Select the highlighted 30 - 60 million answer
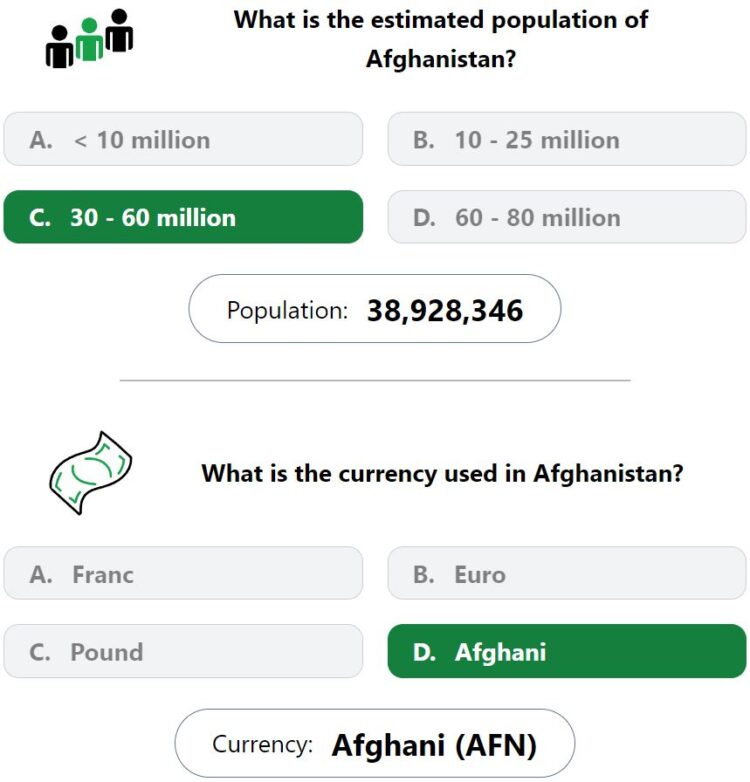750x782 pixels. (183, 217)
